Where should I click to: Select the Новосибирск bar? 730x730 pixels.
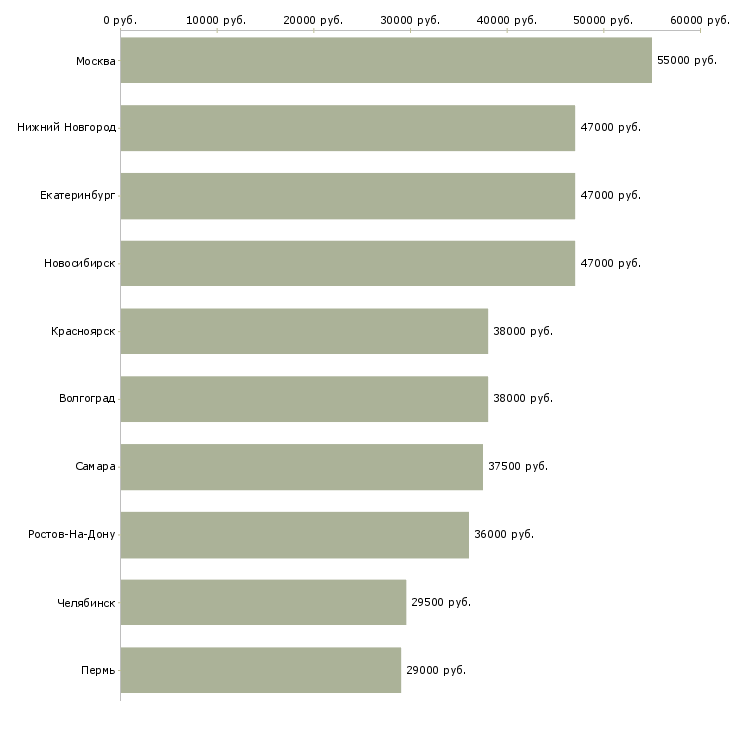tap(347, 263)
